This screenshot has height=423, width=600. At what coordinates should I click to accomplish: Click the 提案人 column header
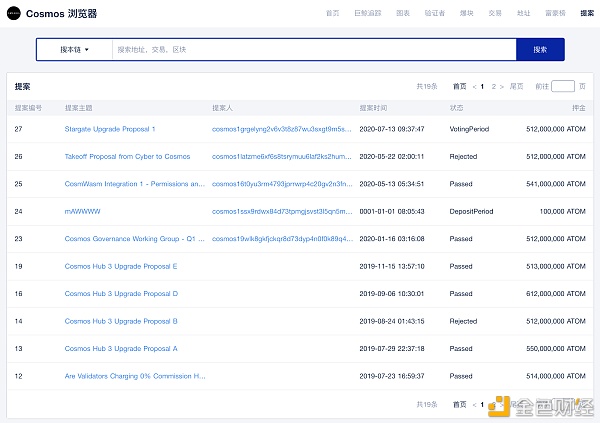point(222,108)
